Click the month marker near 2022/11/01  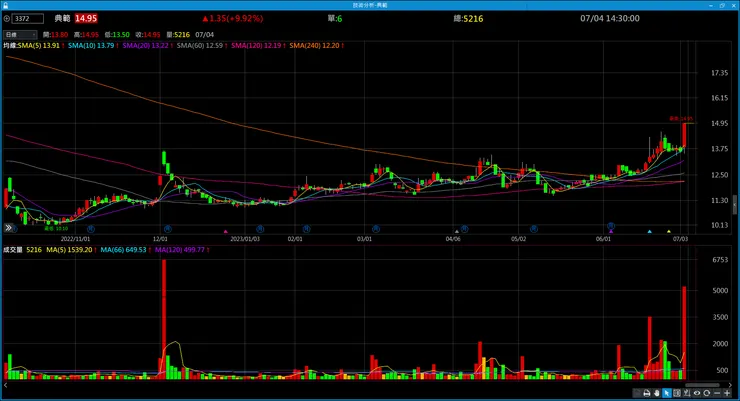(91, 229)
